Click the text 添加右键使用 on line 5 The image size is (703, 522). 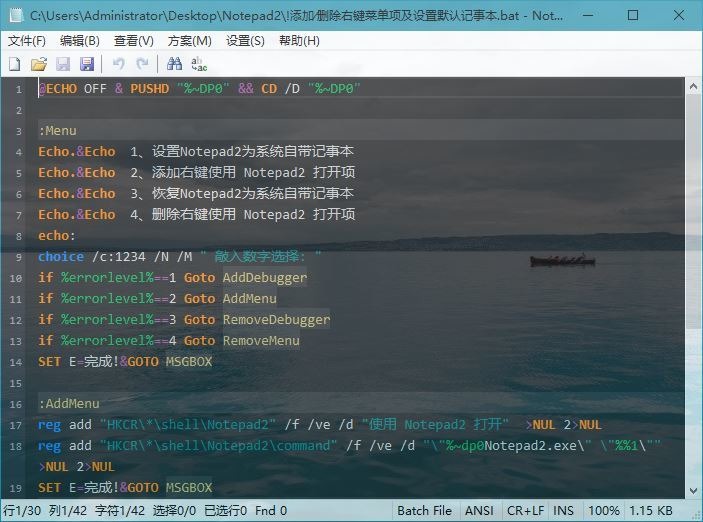194,173
